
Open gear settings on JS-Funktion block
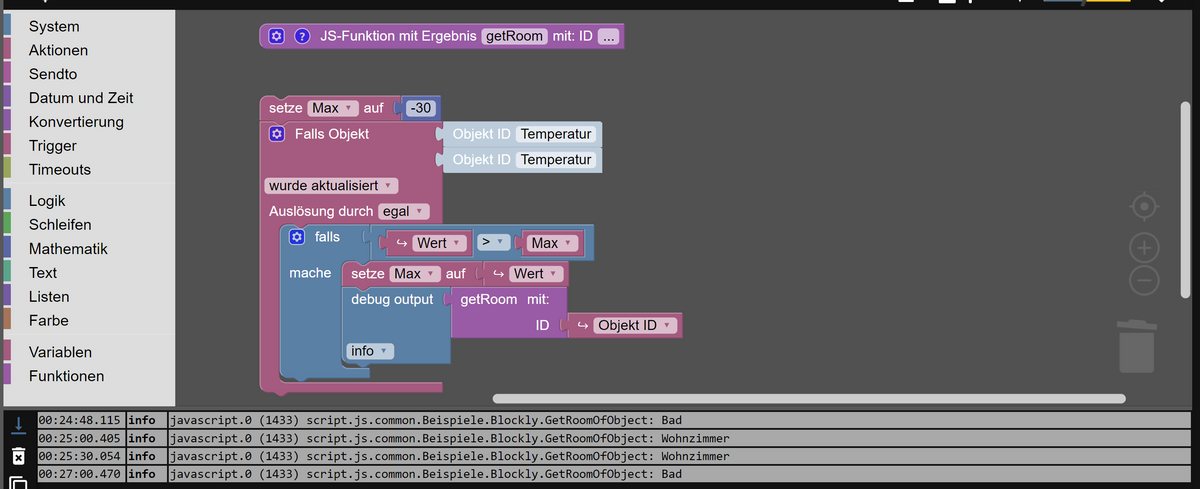click(x=277, y=37)
